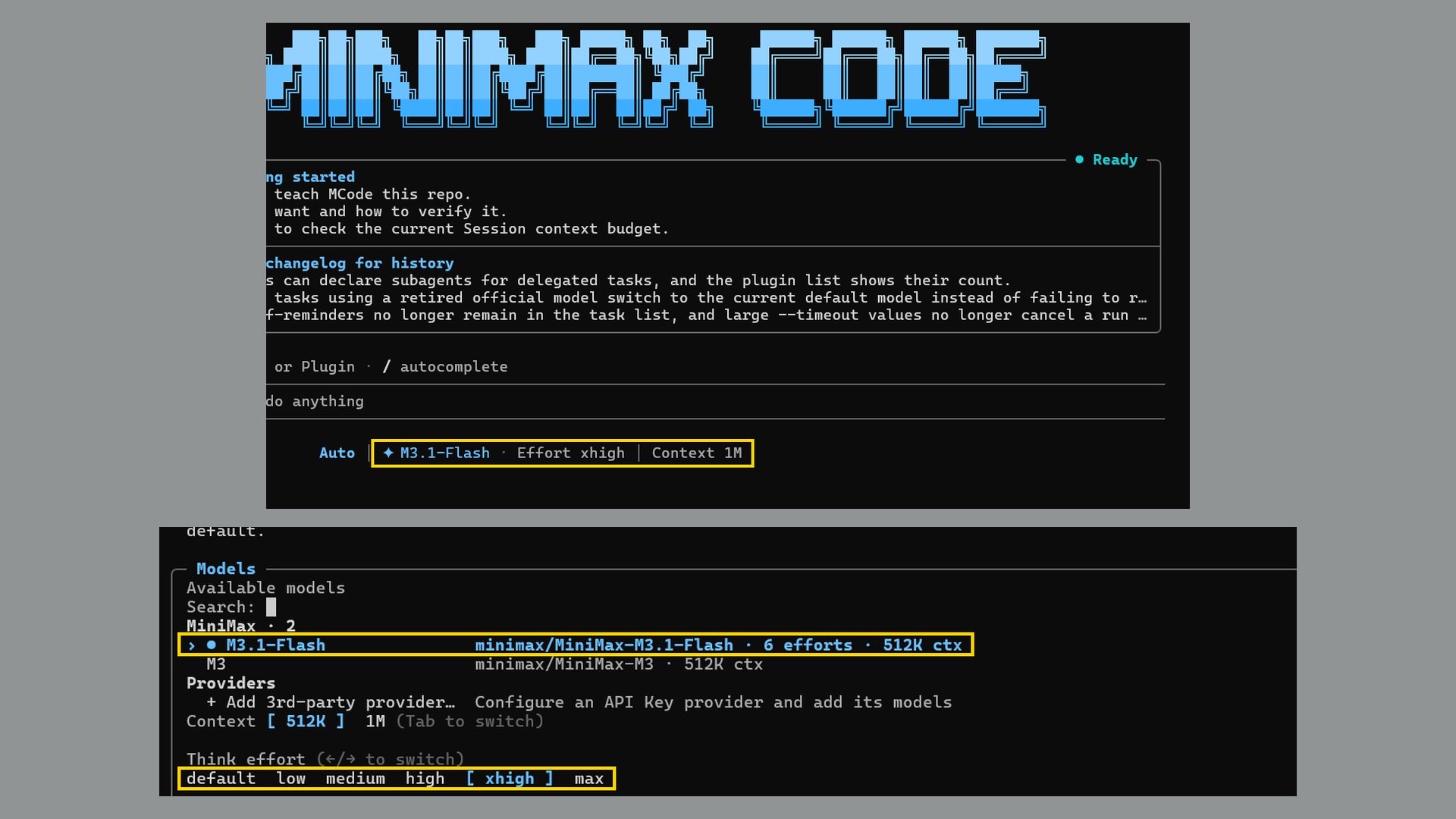The width and height of the screenshot is (1456, 819).
Task: Click 'minimax/MiniMax-M3.1-Flash' model path text
Action: [604, 645]
